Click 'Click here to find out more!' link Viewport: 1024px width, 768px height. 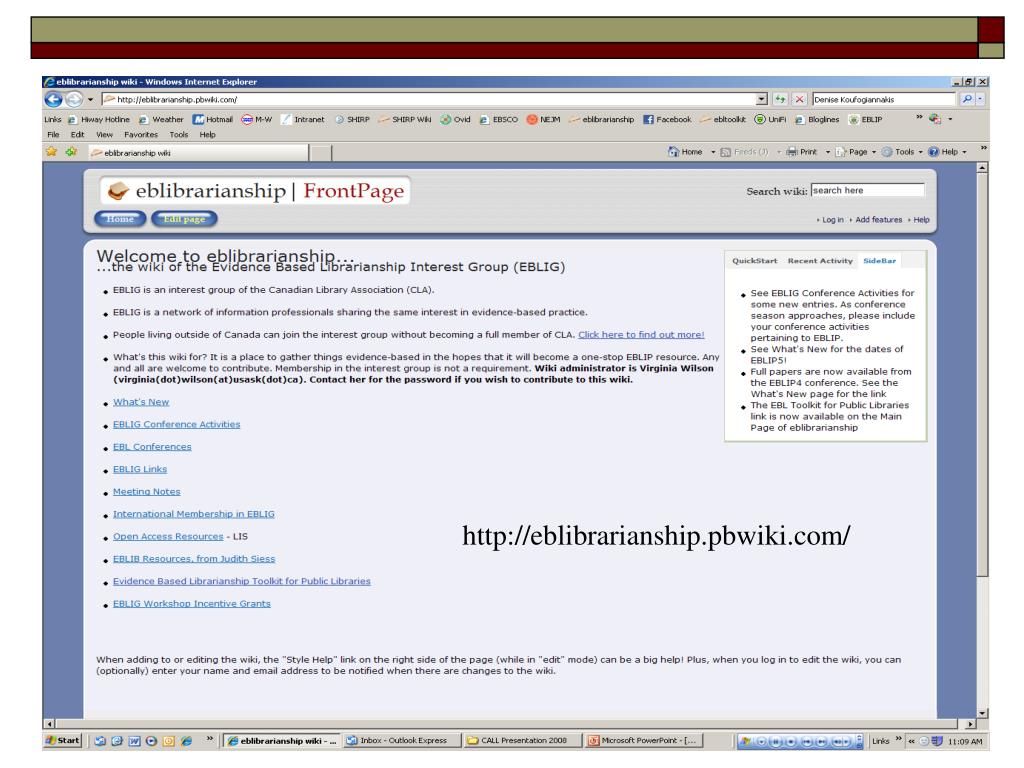click(641, 335)
